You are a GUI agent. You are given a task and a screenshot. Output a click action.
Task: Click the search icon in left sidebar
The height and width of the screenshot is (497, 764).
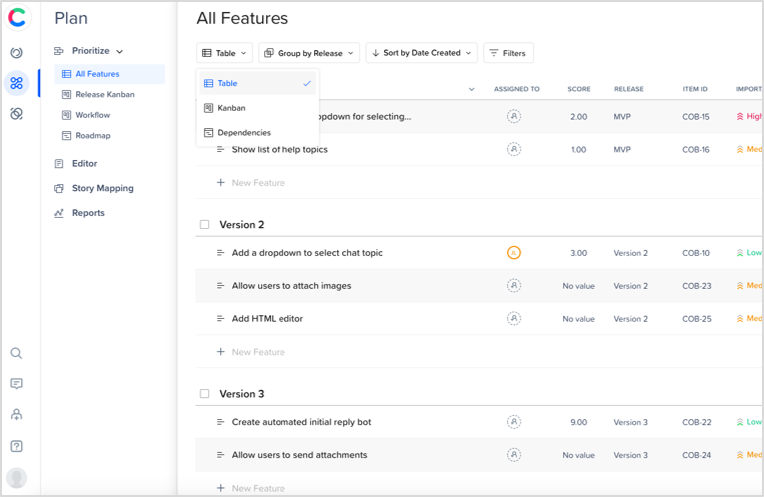coord(16,353)
